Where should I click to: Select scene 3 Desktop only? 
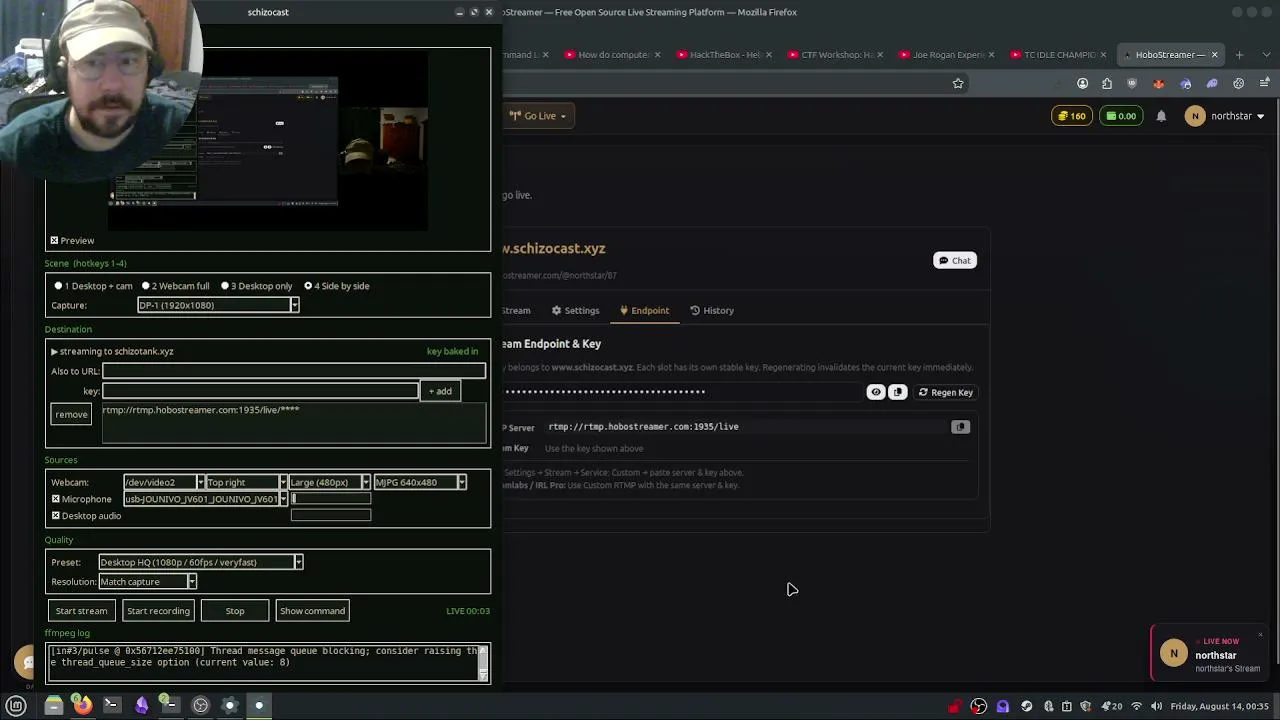click(x=225, y=286)
